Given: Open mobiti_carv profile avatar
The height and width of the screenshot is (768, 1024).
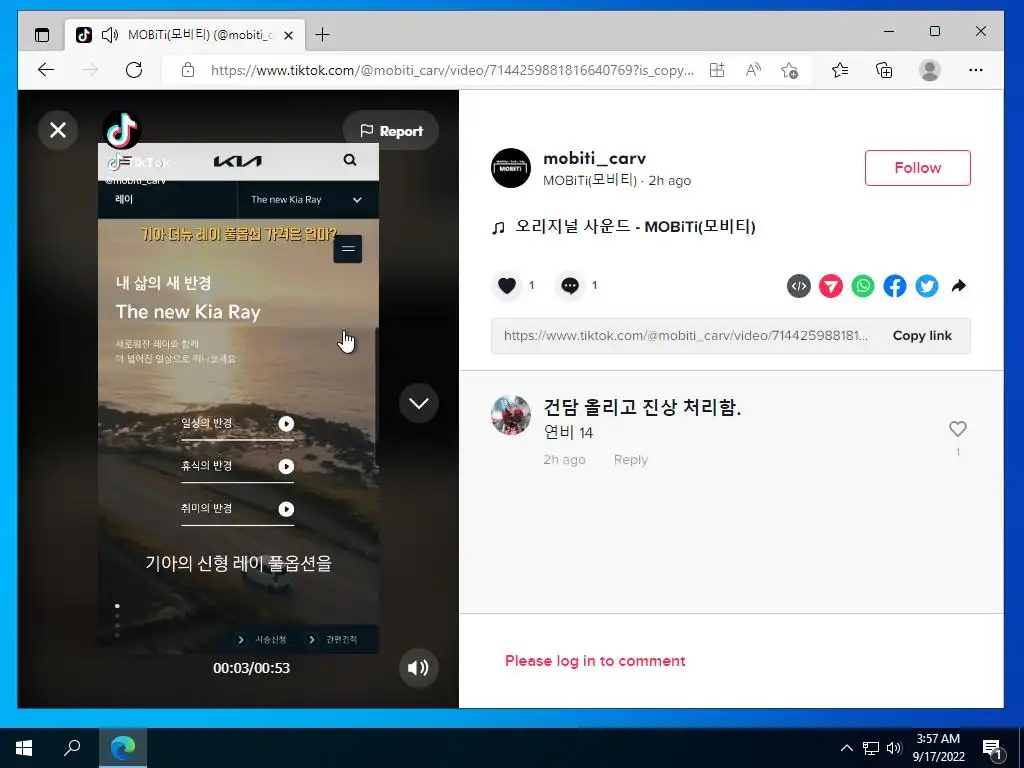Looking at the screenshot, I should tap(511, 168).
